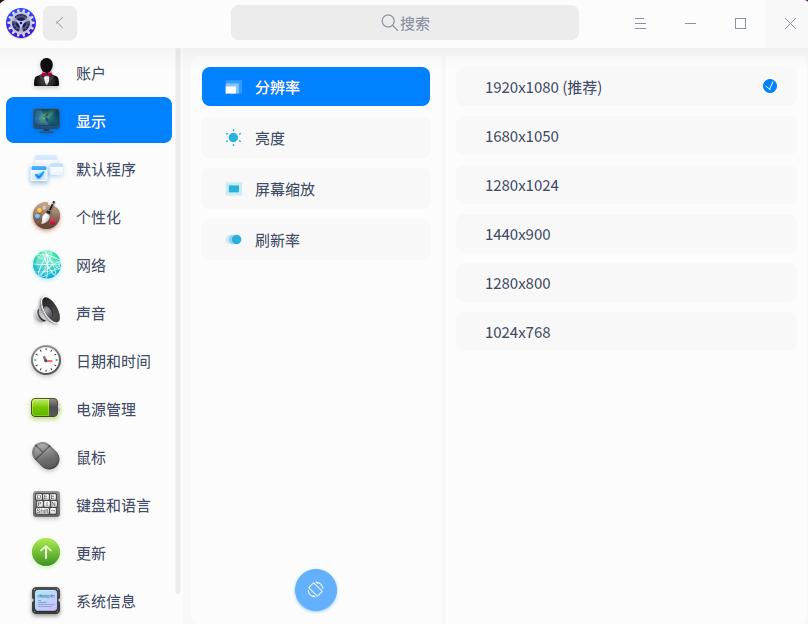Choose the 1280x1024 resolution
This screenshot has height=624, width=808.
pyautogui.click(x=626, y=185)
